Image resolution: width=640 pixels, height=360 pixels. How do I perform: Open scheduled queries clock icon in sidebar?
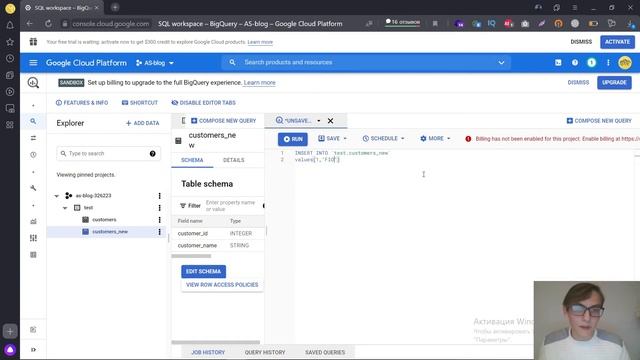click(x=33, y=155)
